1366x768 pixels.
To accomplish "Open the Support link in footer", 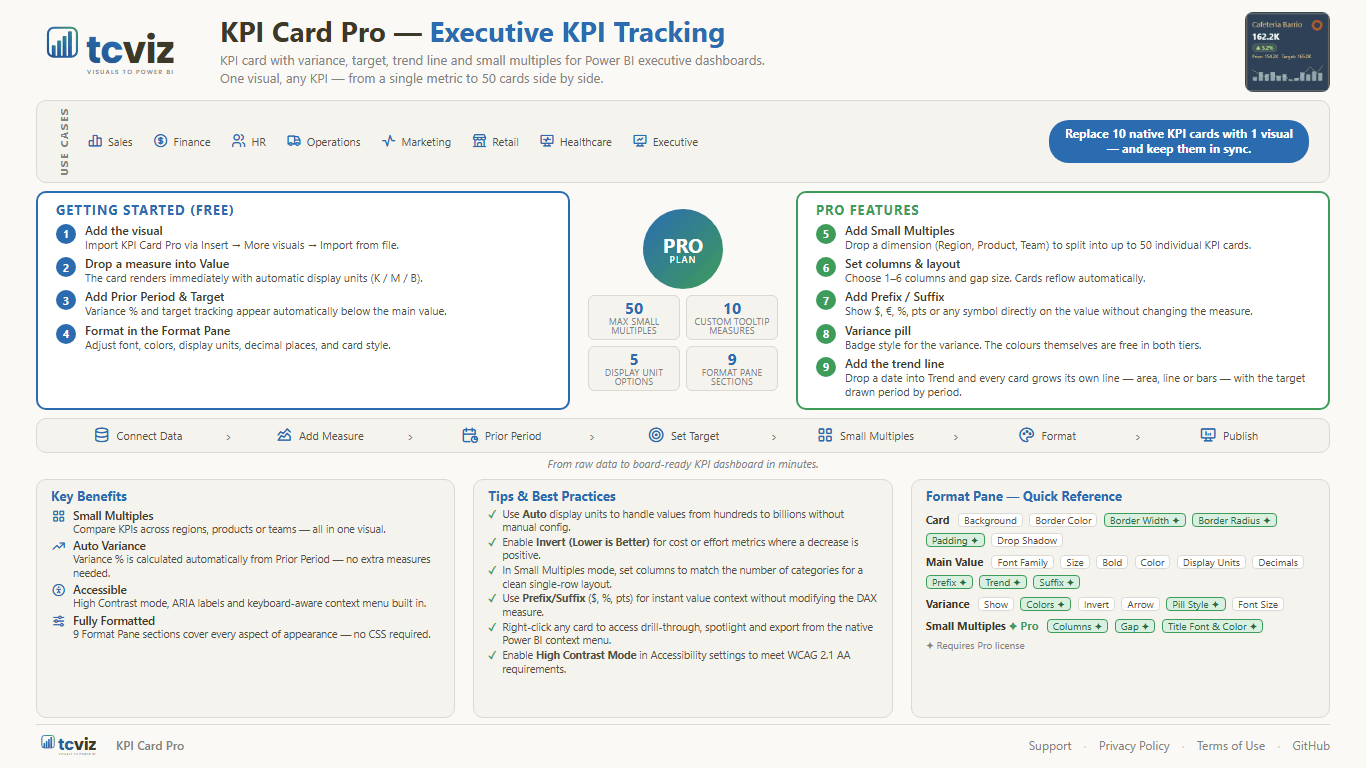I will click(x=1050, y=746).
